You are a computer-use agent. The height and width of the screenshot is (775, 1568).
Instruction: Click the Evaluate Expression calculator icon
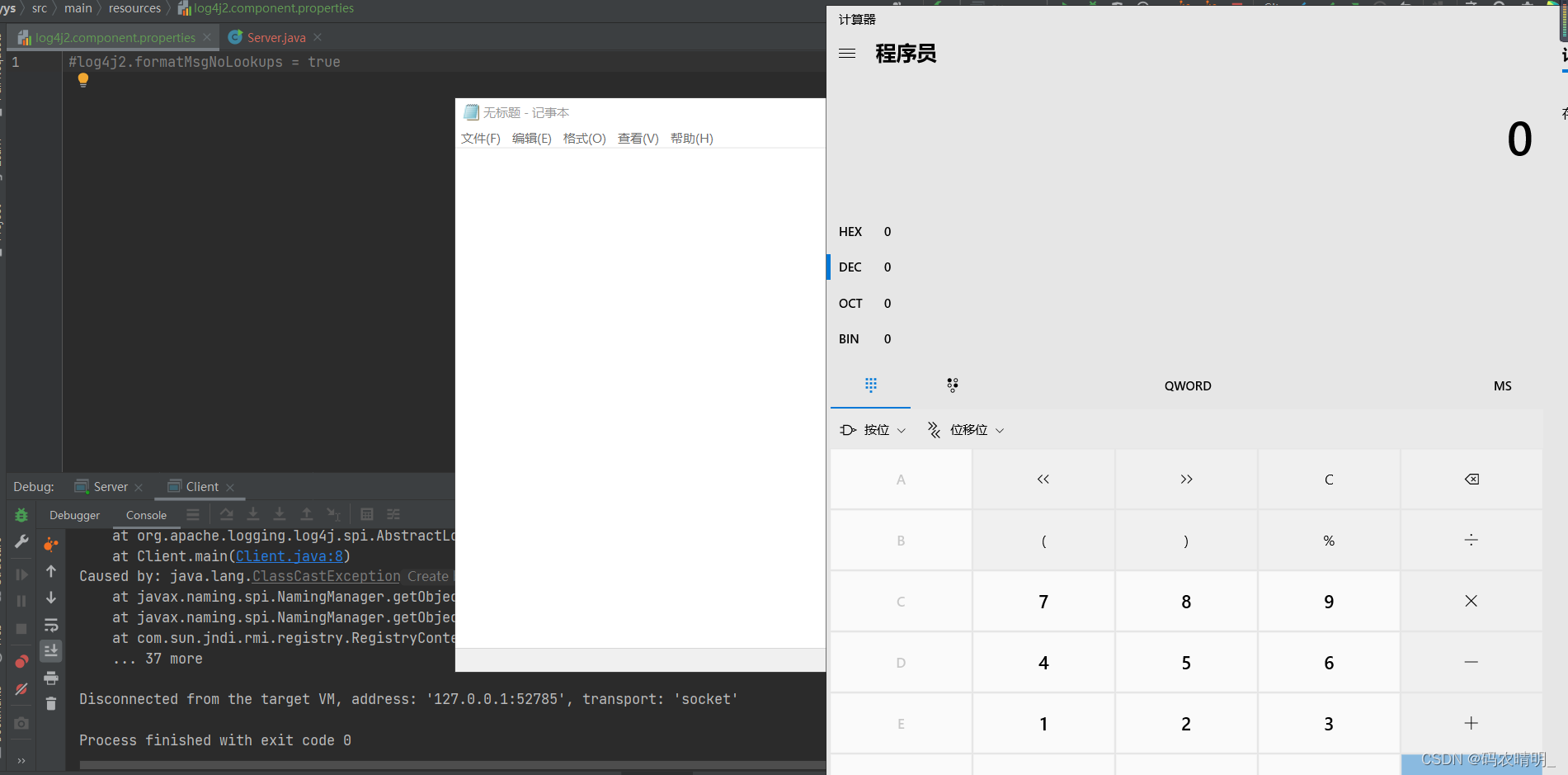click(367, 514)
